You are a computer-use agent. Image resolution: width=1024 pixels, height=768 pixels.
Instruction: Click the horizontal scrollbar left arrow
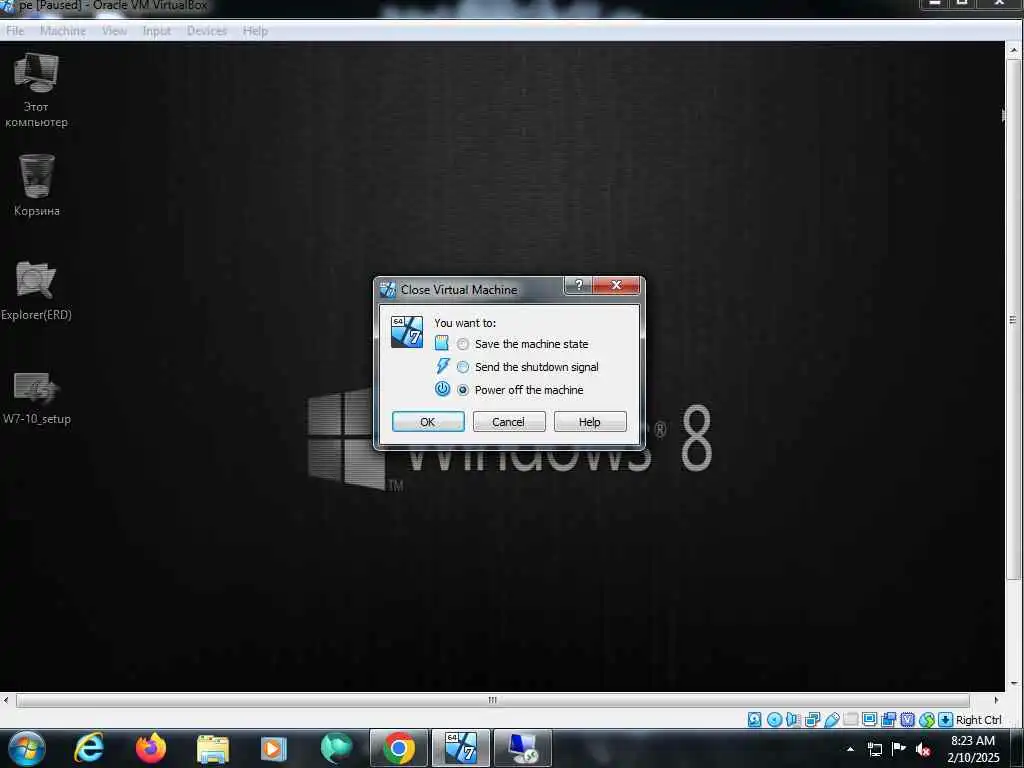pos(6,700)
